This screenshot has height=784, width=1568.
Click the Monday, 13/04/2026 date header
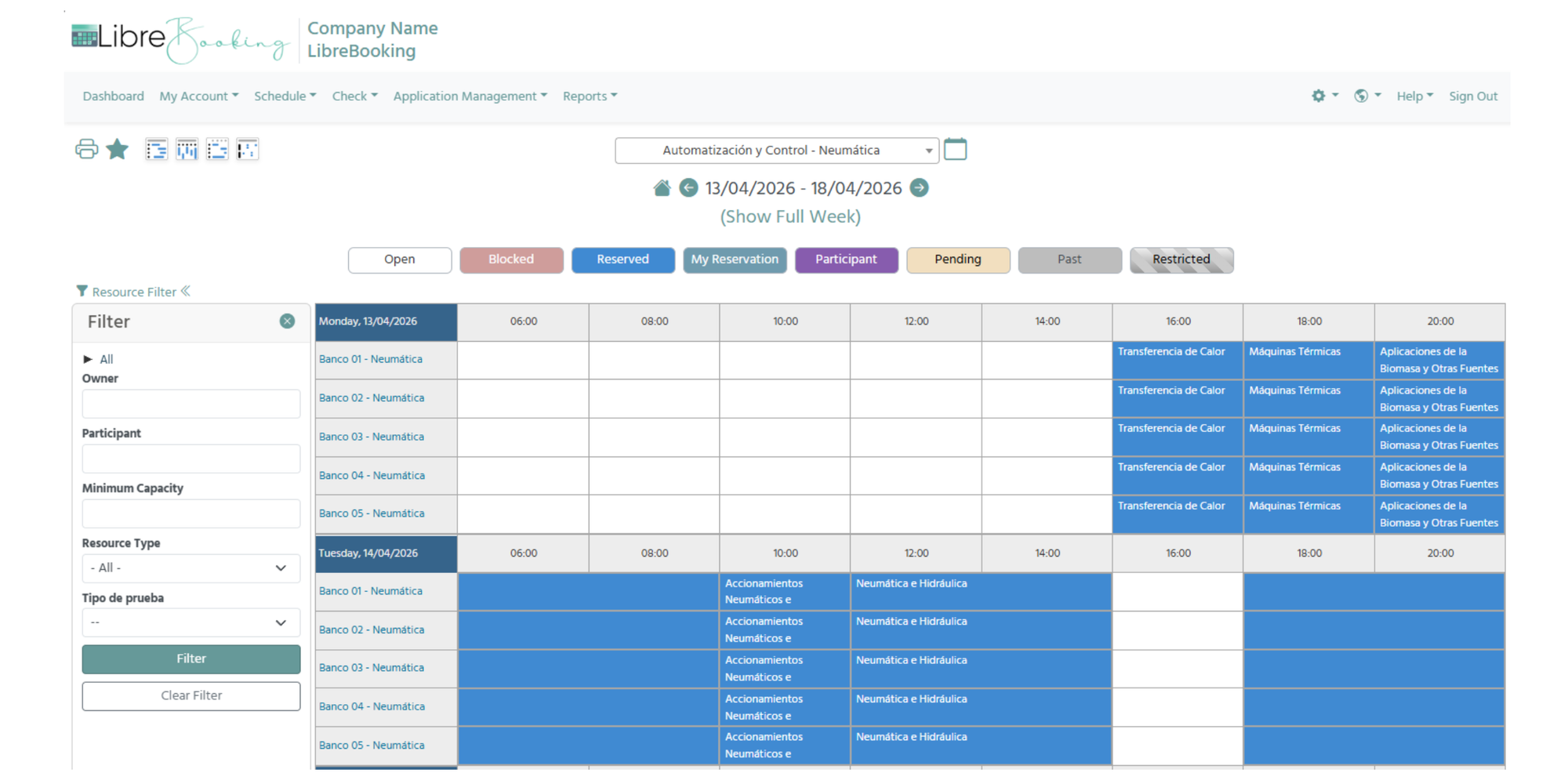pyautogui.click(x=386, y=321)
